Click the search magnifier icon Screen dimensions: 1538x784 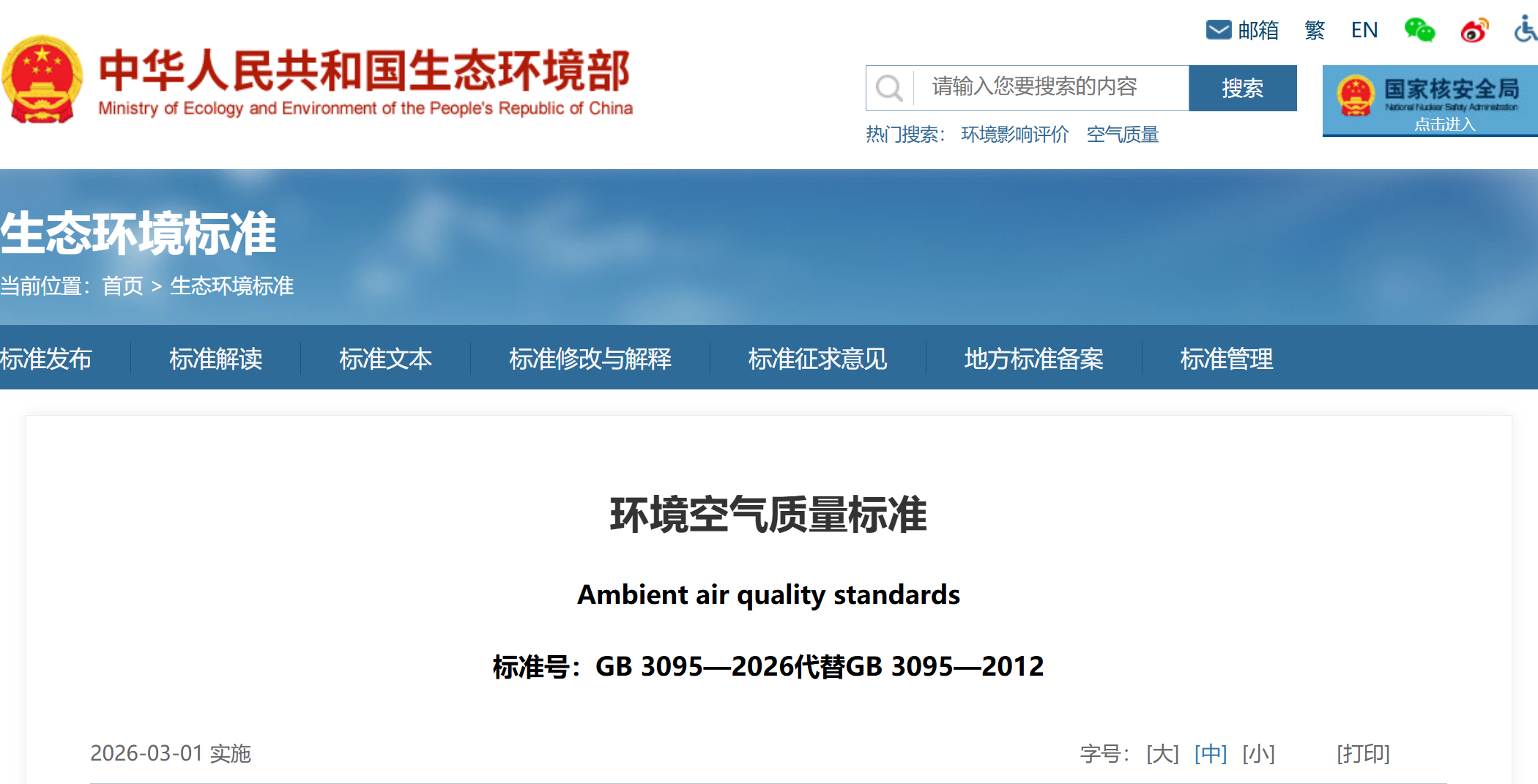coord(888,88)
